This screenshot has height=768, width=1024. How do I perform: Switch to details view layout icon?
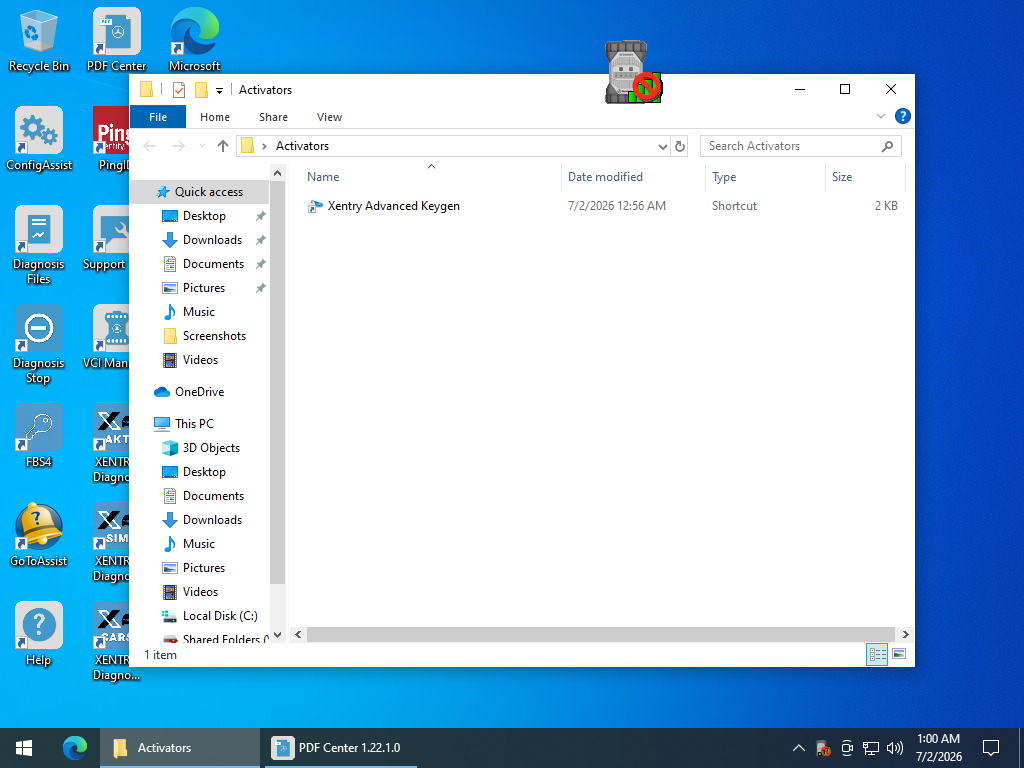[x=876, y=654]
